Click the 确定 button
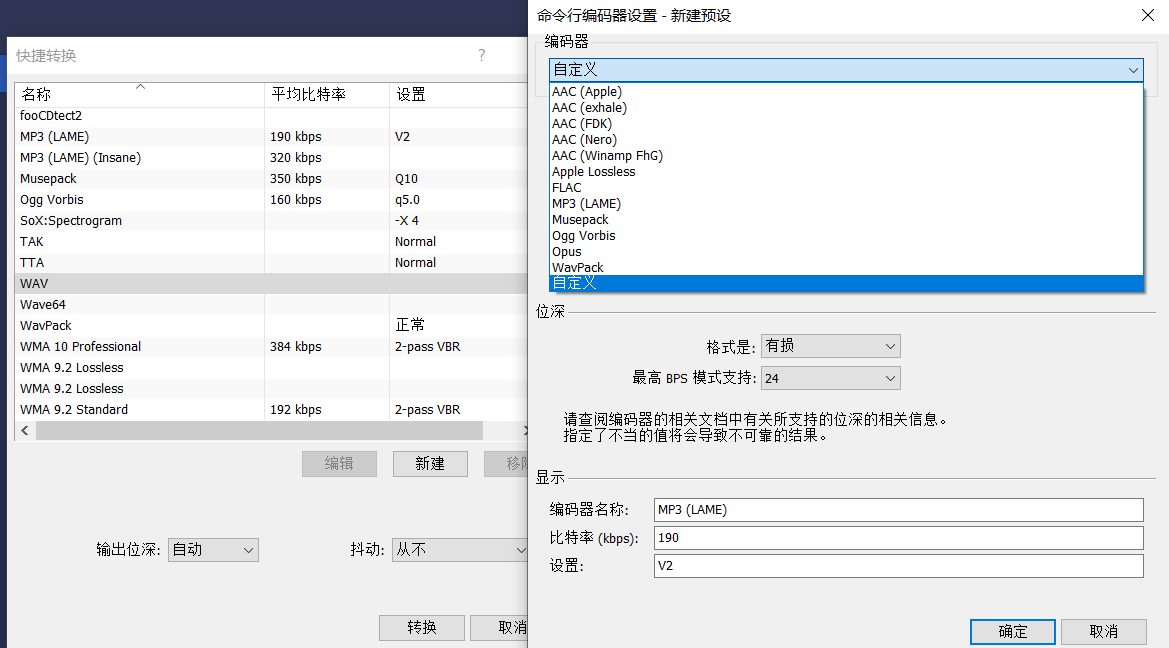 [x=1012, y=631]
